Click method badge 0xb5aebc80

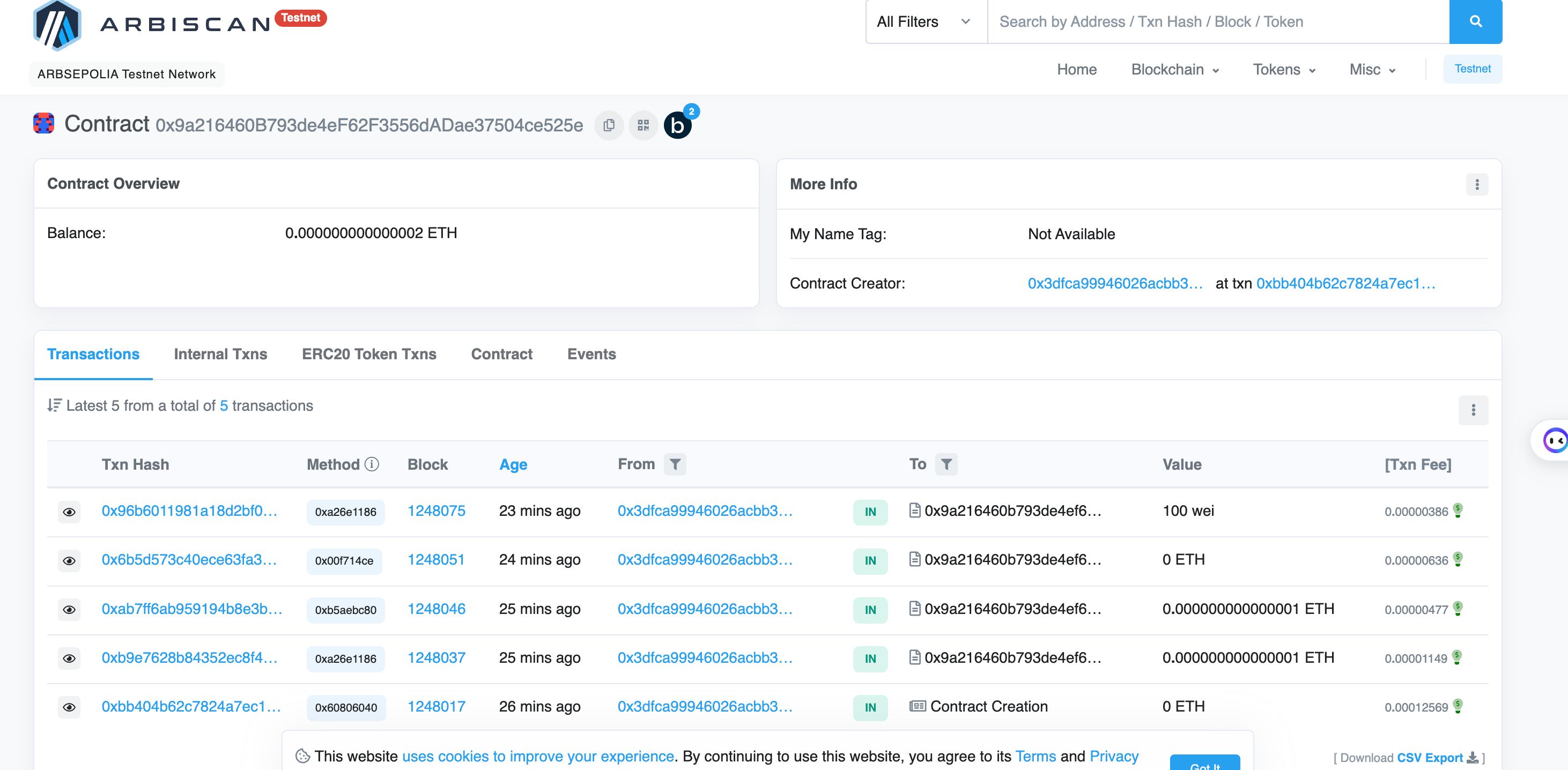[x=346, y=610]
